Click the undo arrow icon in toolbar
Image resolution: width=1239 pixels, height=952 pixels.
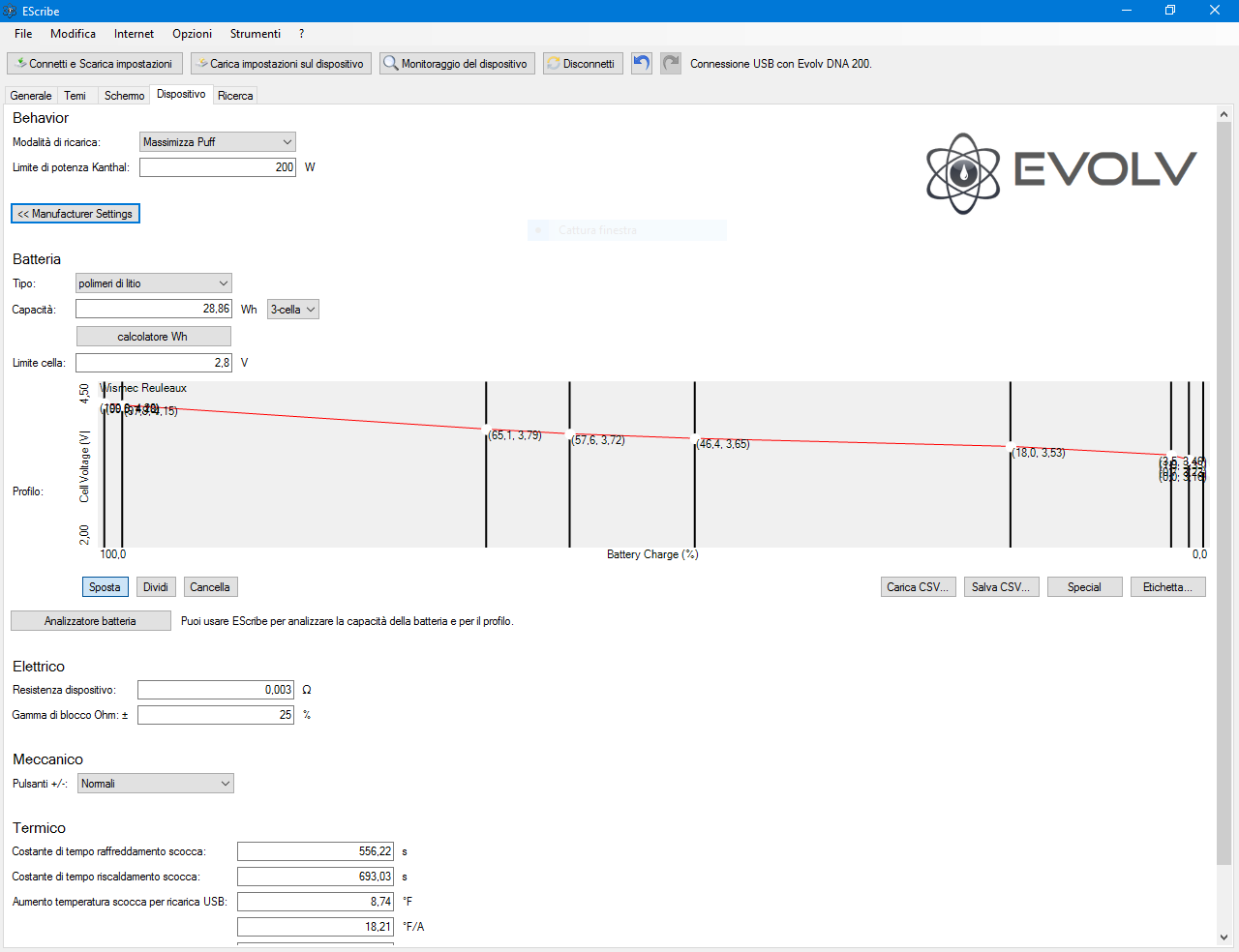coord(641,64)
